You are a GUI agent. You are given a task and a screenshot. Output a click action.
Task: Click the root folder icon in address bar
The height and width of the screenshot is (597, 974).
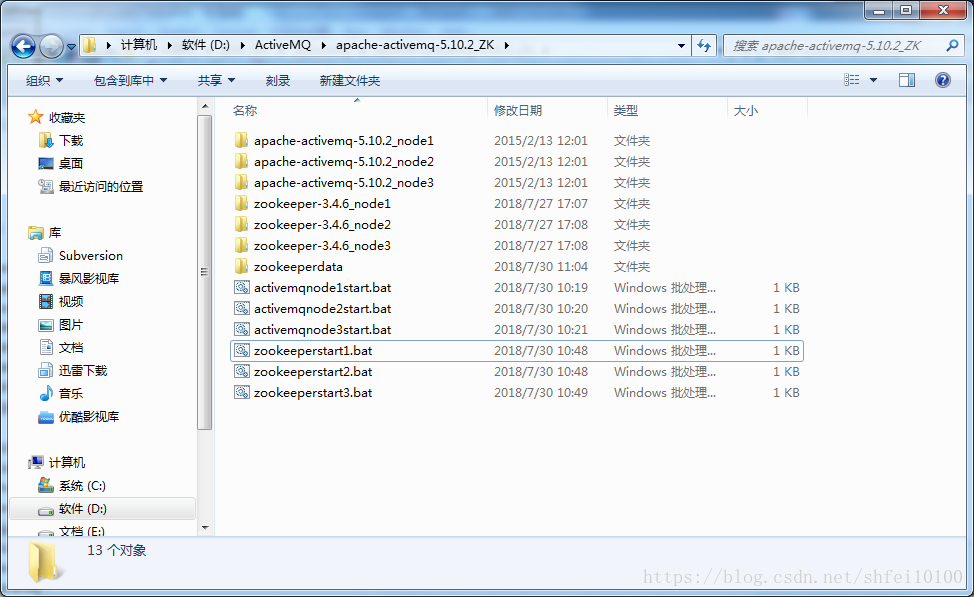[90, 45]
